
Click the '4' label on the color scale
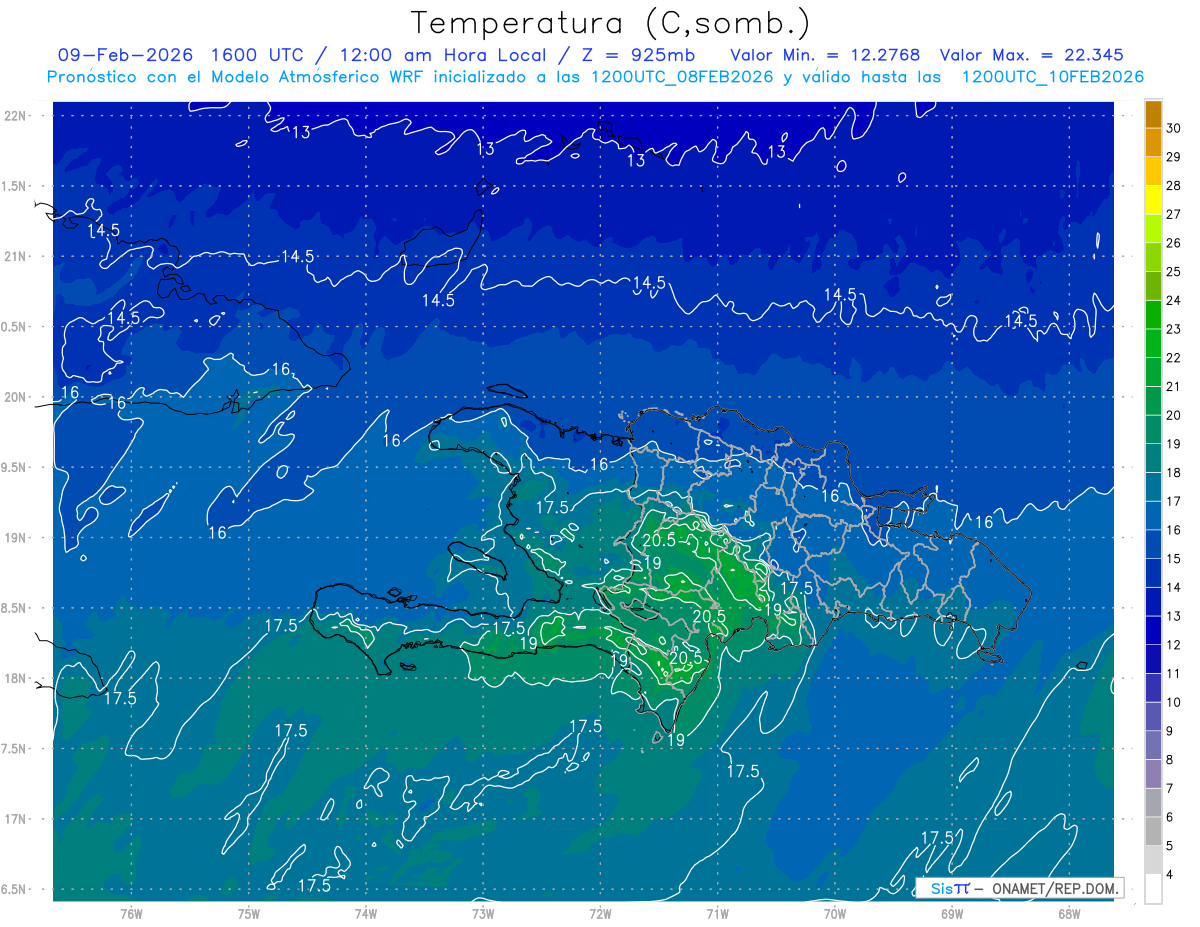(x=1171, y=875)
